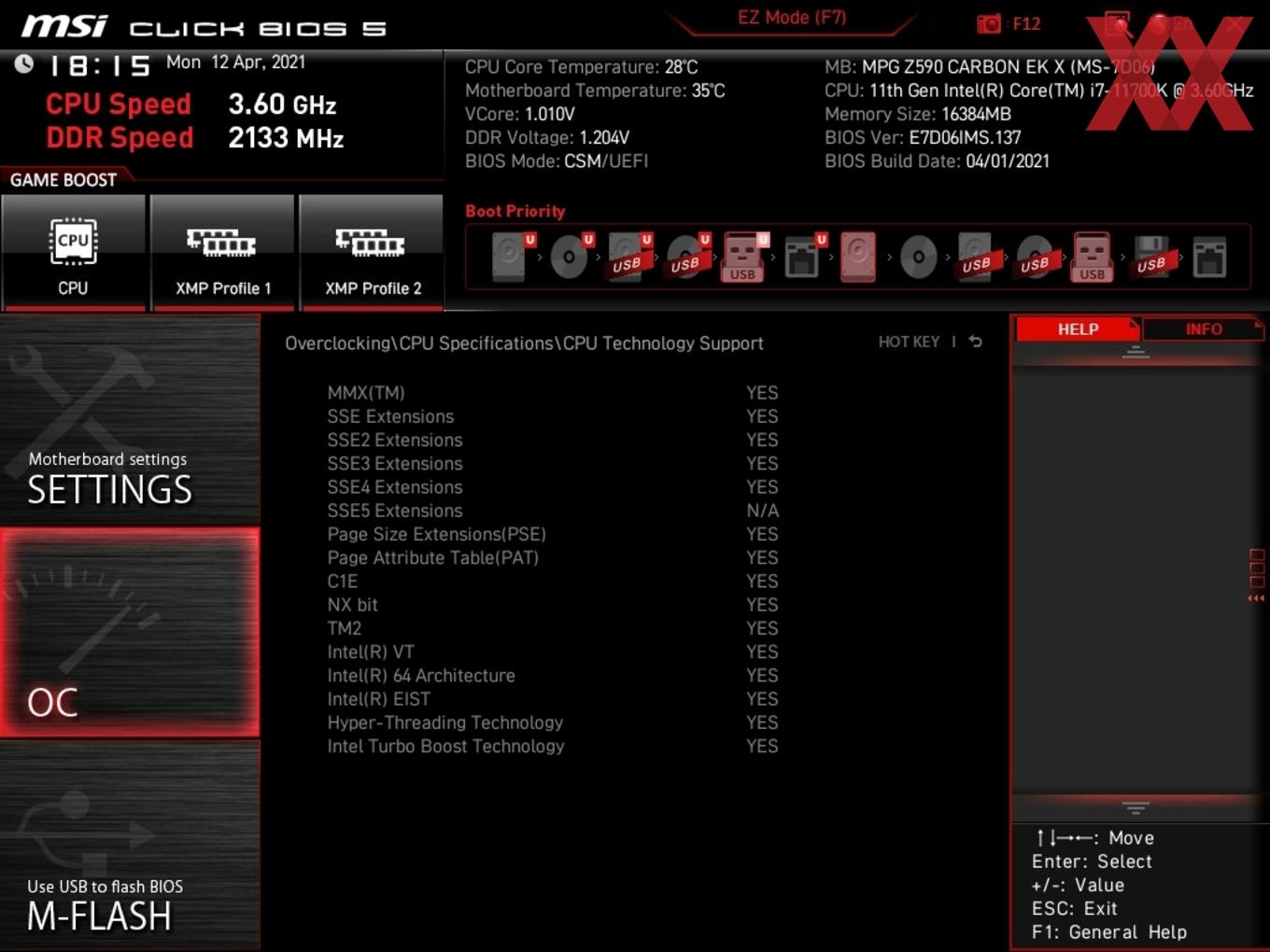Select the UEFI hard disk boot device icon
This screenshot has height=952, width=1270.
tap(512, 257)
